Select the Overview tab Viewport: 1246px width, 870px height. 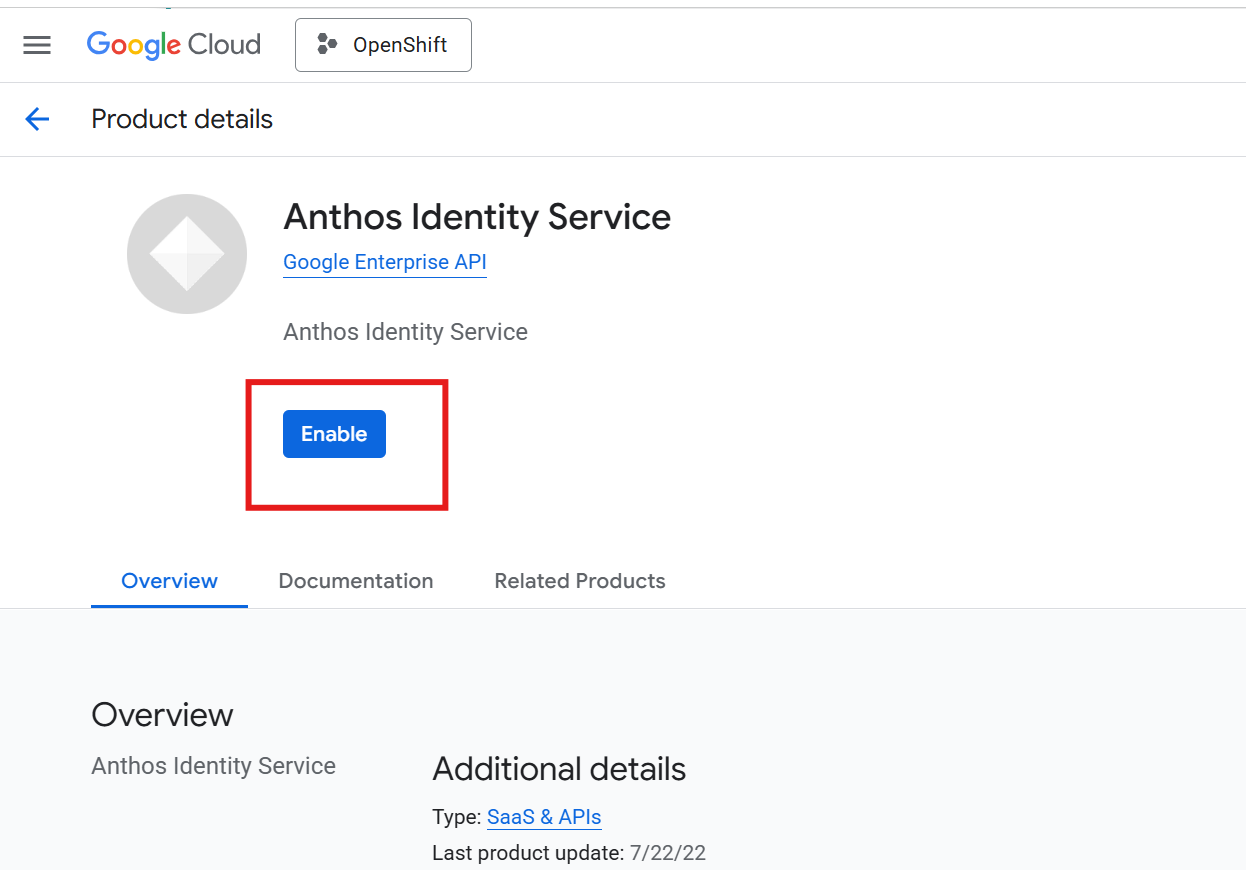tap(169, 581)
